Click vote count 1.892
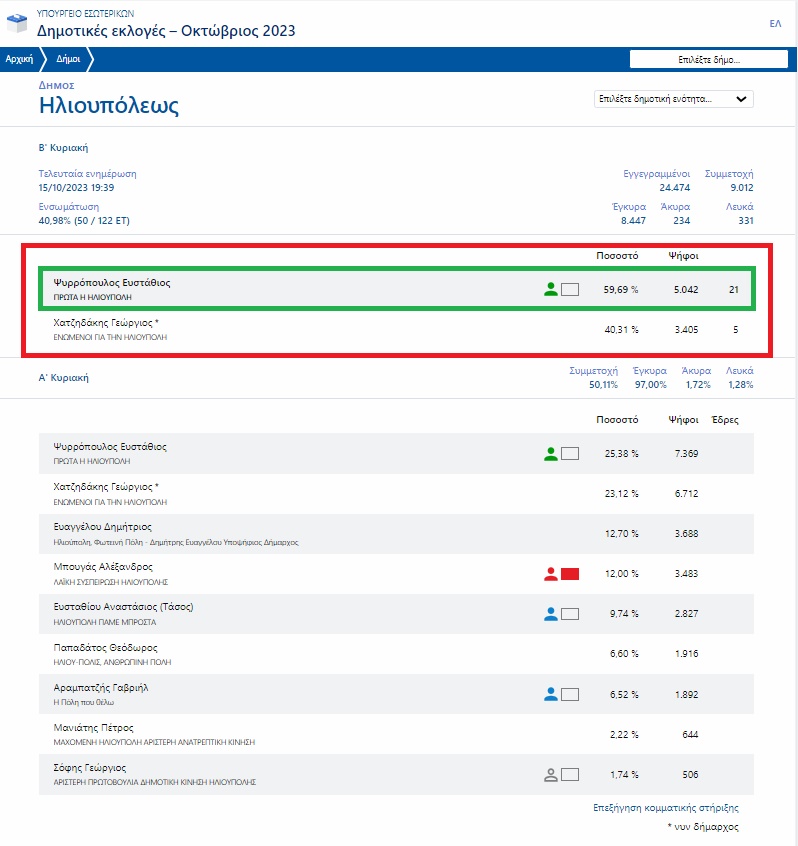The height and width of the screenshot is (846, 798). [x=686, y=694]
